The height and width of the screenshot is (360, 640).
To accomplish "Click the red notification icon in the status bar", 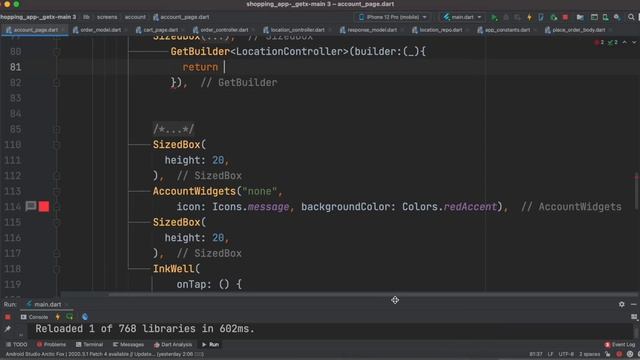I will pos(619,354).
